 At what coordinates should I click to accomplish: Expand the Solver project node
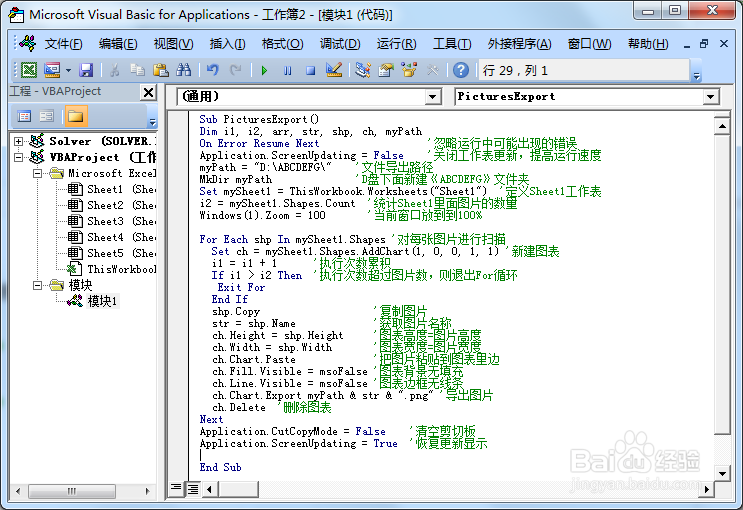pyautogui.click(x=18, y=141)
